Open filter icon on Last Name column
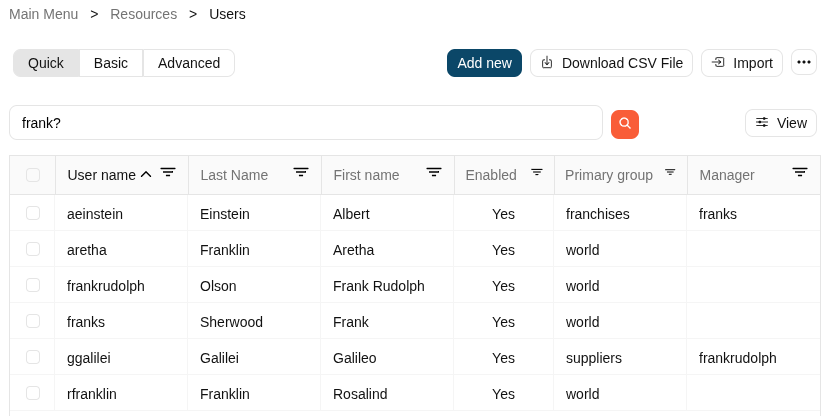 point(301,173)
